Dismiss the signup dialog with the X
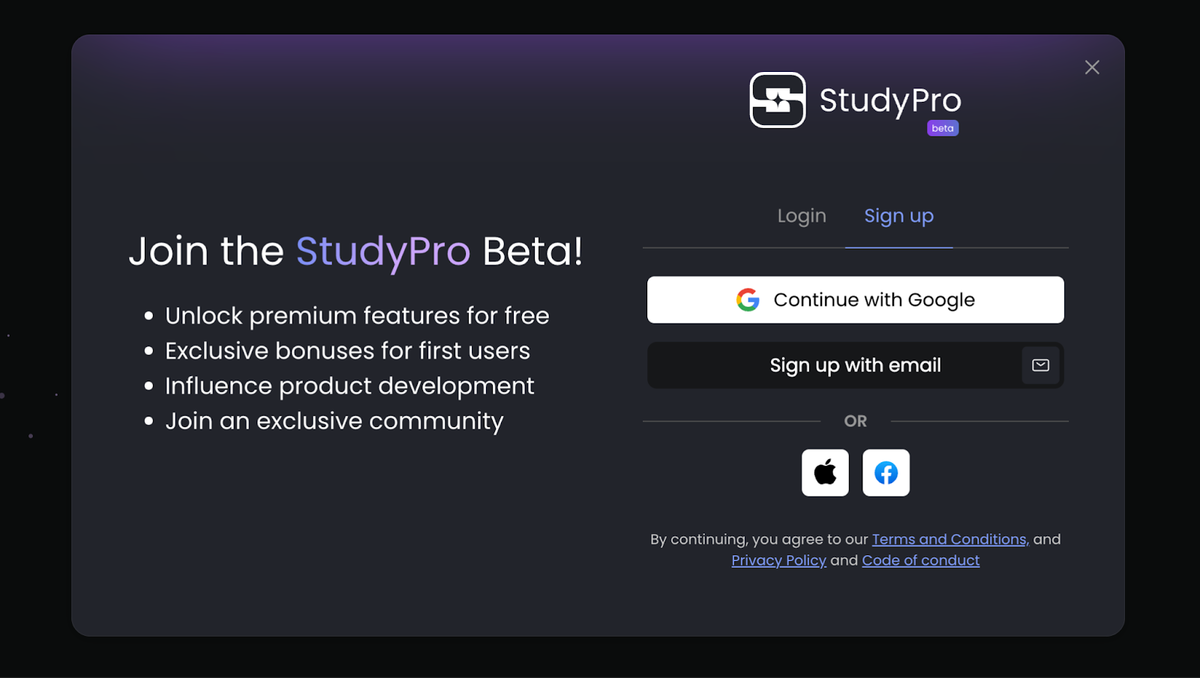 [1091, 67]
